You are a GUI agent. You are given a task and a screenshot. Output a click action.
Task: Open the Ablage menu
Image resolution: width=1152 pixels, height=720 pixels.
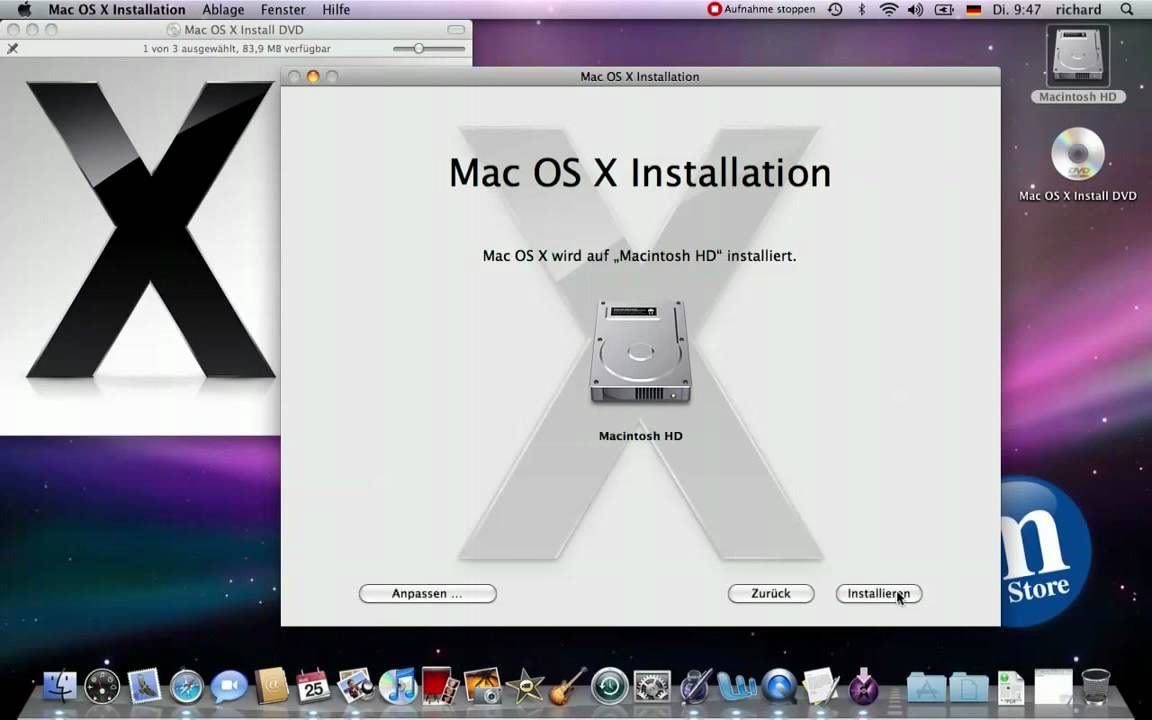pos(223,10)
